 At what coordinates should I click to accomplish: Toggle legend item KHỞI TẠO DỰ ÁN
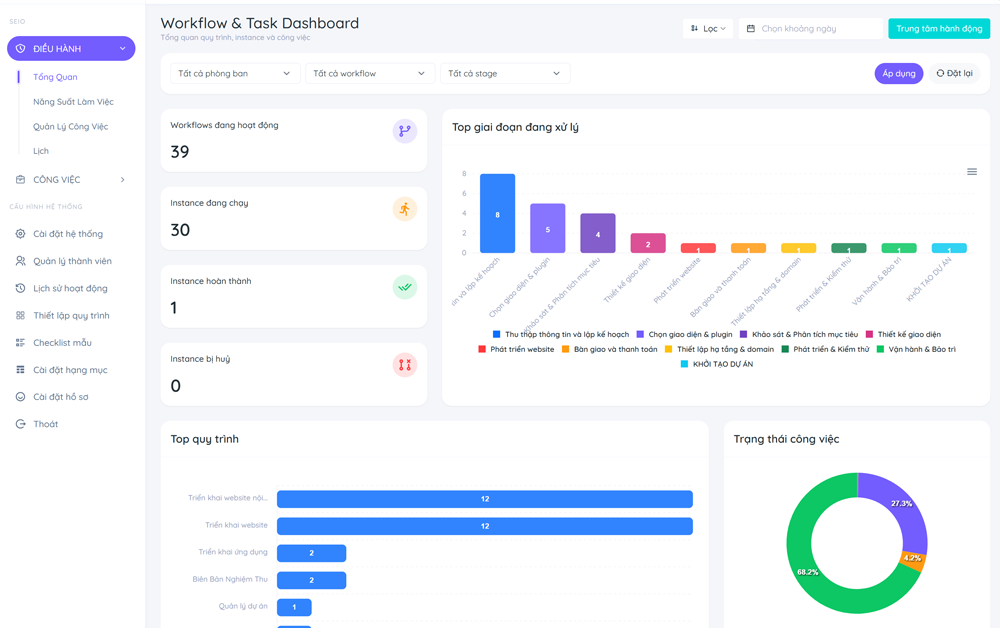pos(717,364)
